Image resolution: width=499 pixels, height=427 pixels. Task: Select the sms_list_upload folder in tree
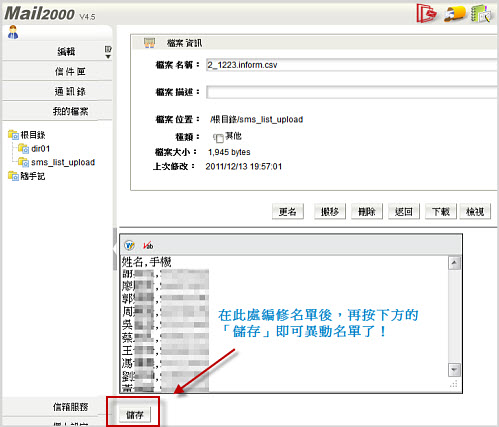63,162
